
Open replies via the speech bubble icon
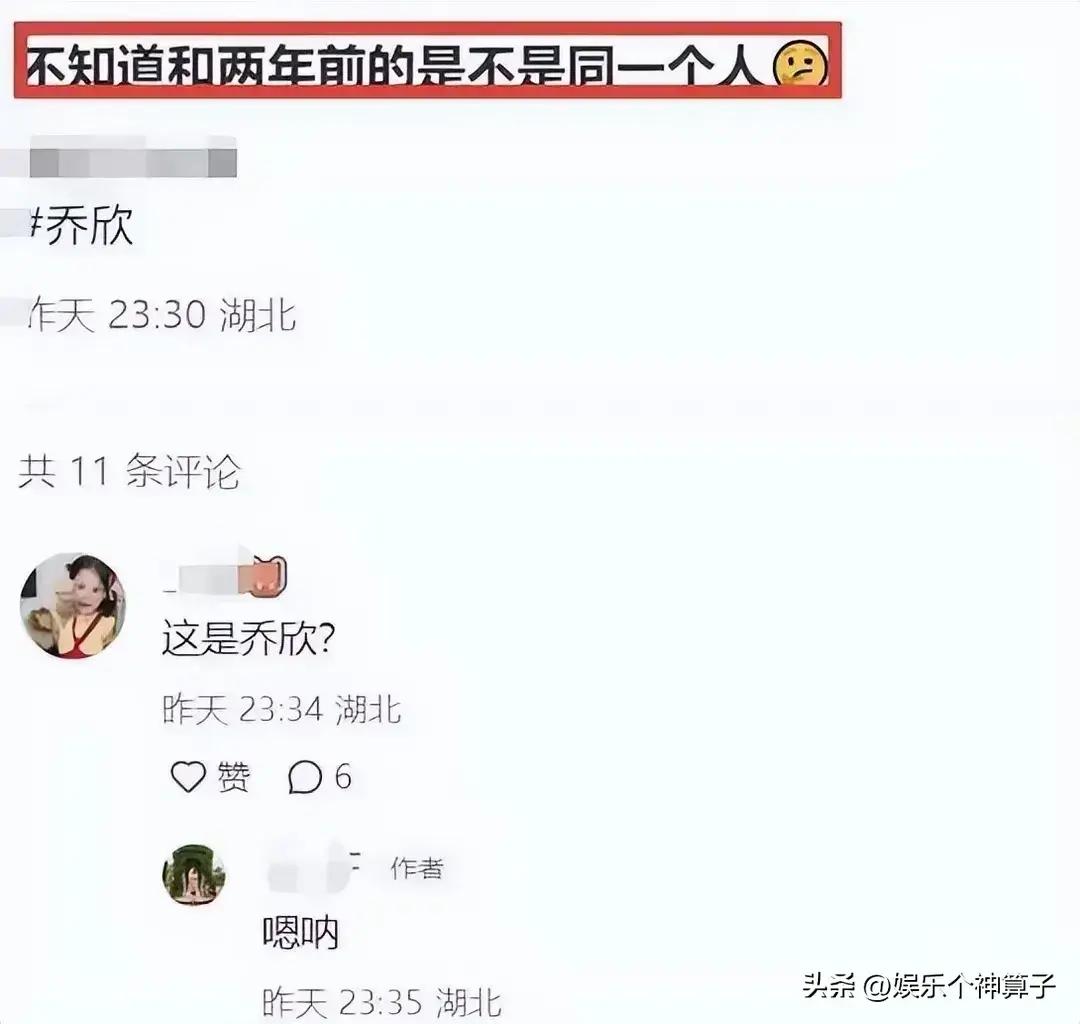304,777
